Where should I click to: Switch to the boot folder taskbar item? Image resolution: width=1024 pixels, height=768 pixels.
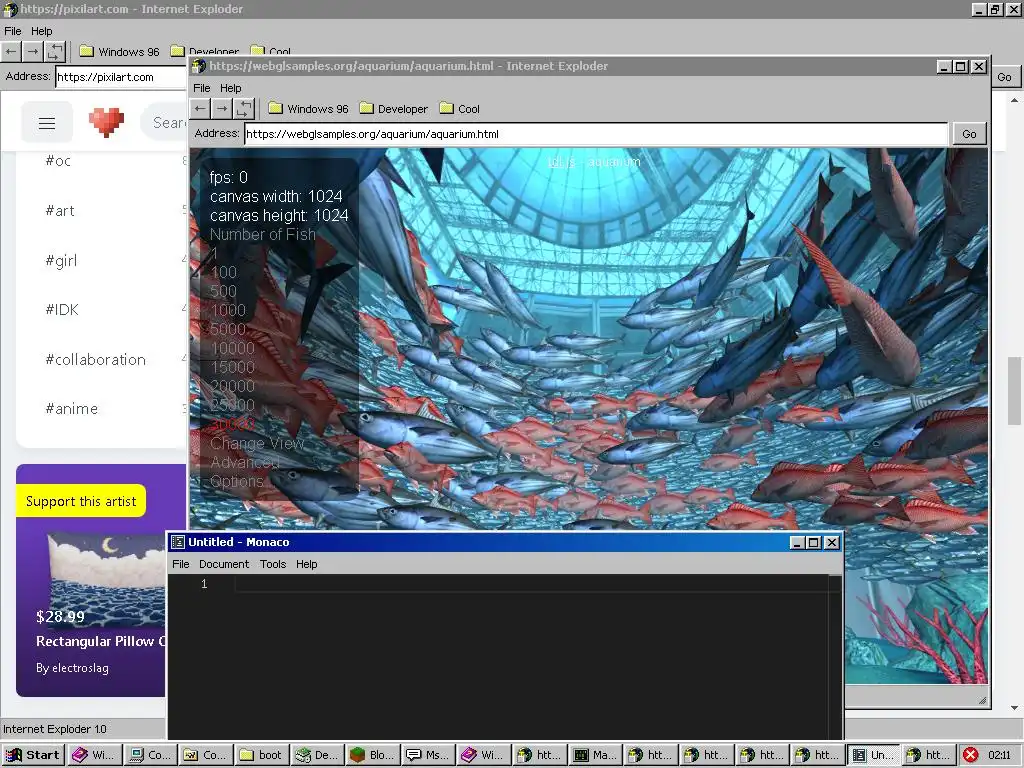click(261, 755)
